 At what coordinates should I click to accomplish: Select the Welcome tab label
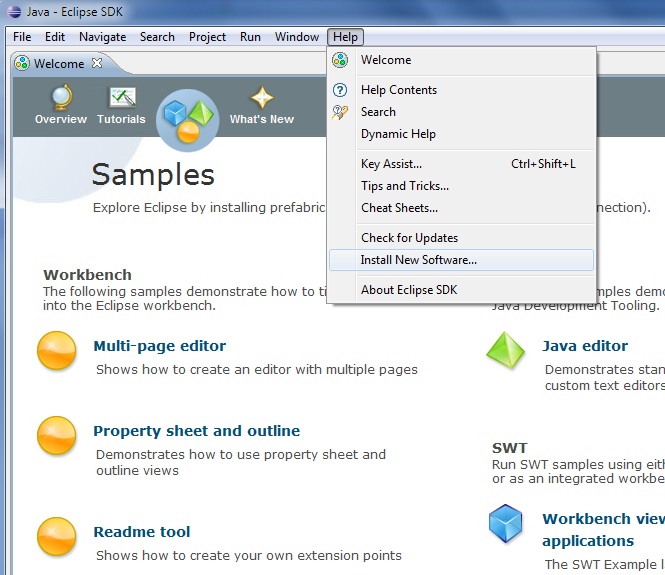(x=59, y=64)
